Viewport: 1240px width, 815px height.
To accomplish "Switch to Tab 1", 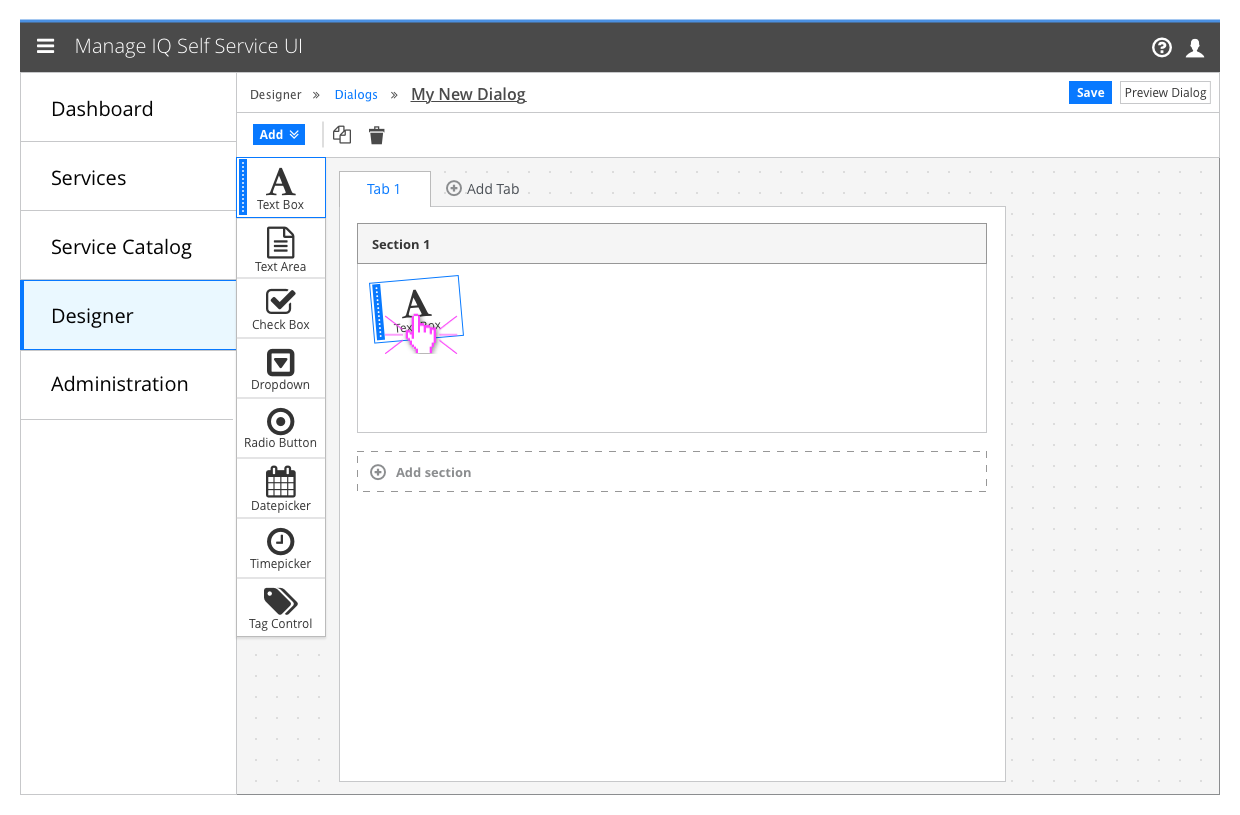I will 384,189.
